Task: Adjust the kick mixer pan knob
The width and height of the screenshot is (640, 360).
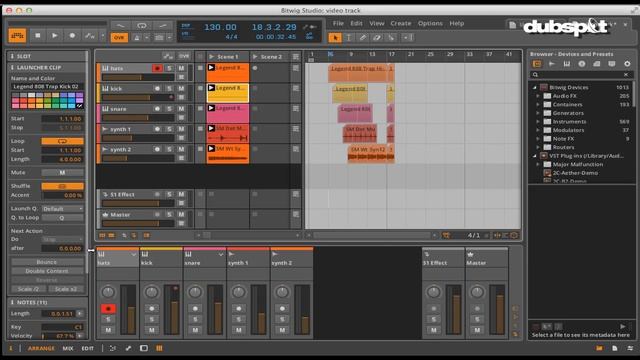Action: click(151, 292)
